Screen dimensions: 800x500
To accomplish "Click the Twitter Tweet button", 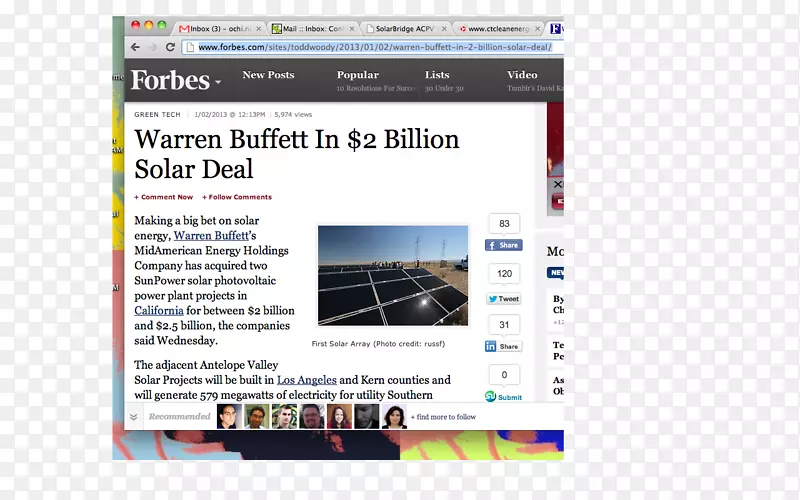I will (504, 299).
